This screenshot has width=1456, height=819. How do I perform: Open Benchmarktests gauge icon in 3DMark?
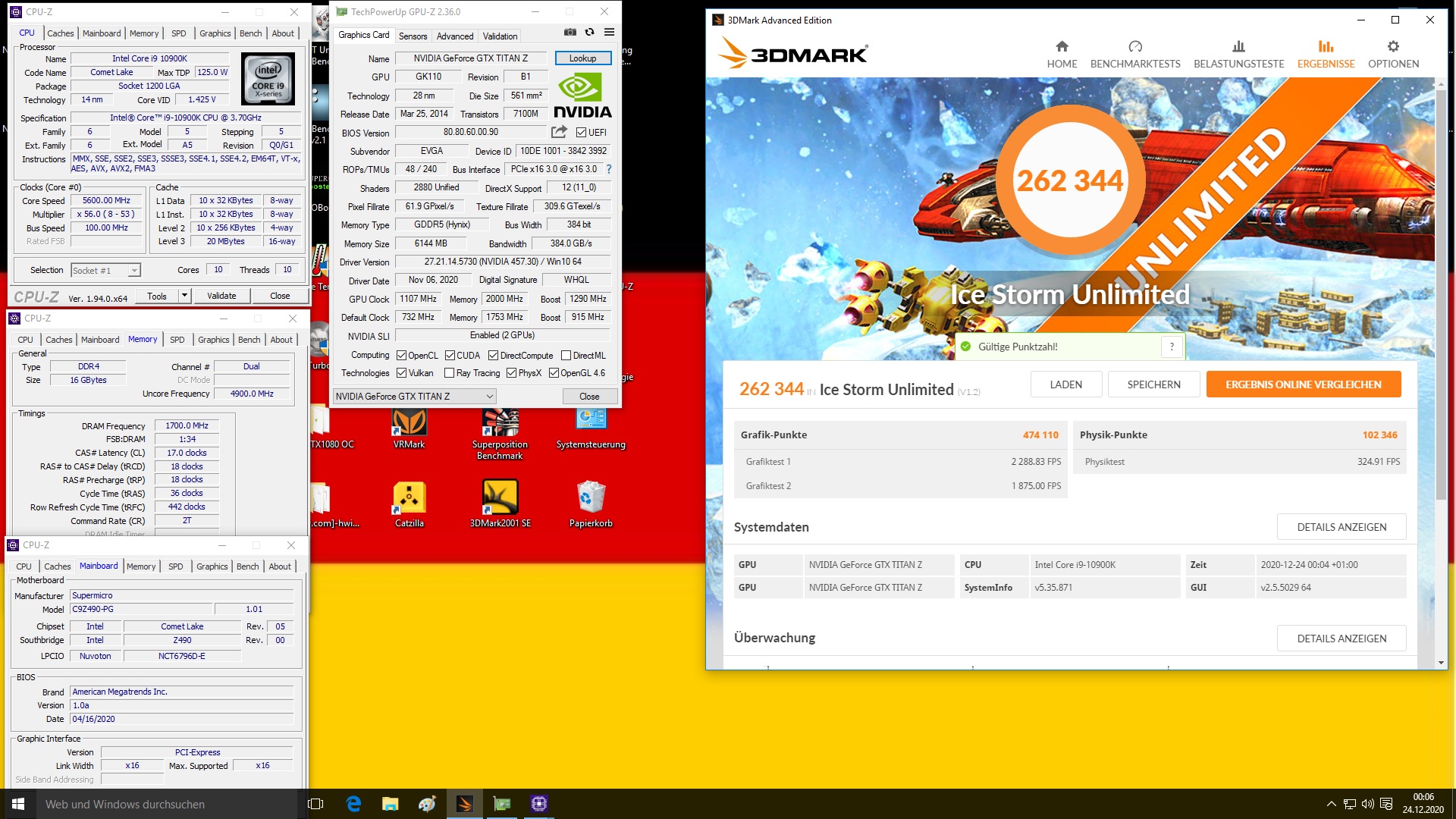click(x=1135, y=47)
